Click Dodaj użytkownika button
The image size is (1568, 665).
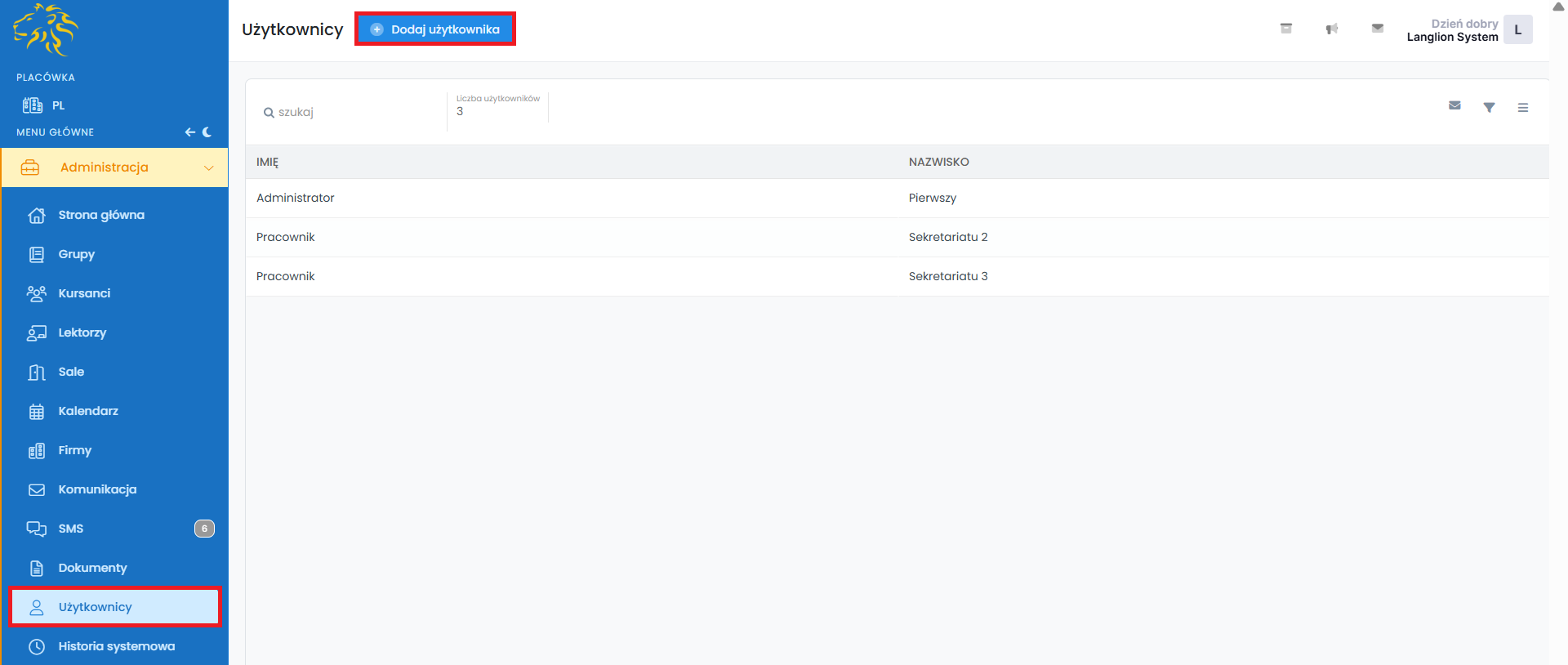click(x=435, y=29)
